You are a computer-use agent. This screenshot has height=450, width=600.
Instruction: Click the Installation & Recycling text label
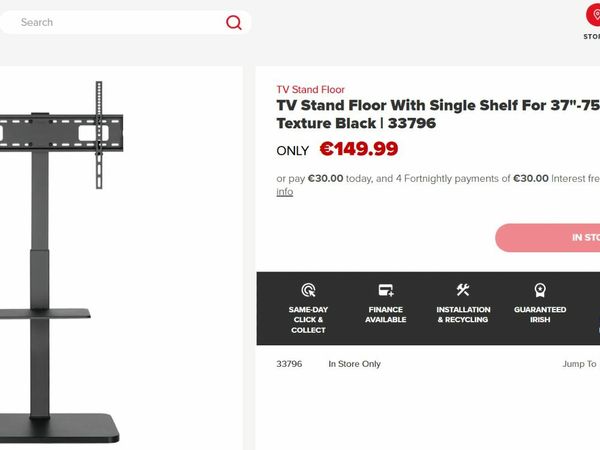pyautogui.click(x=463, y=315)
